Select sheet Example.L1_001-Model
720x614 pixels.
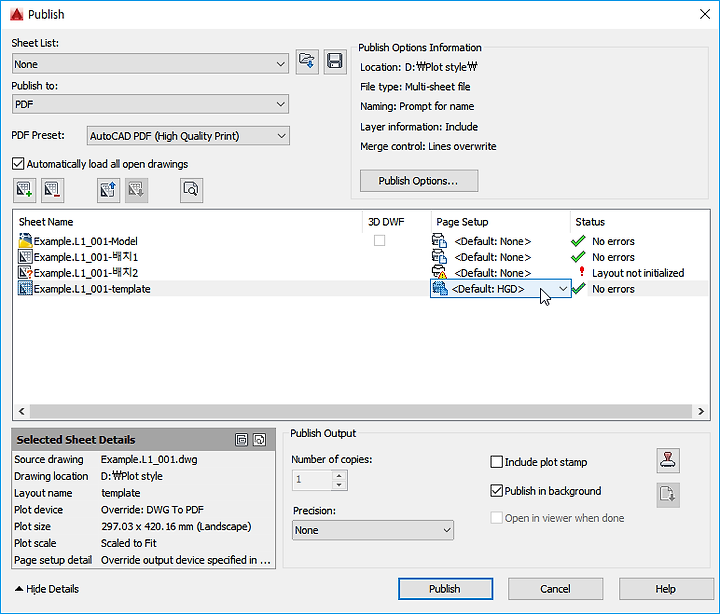(85, 241)
